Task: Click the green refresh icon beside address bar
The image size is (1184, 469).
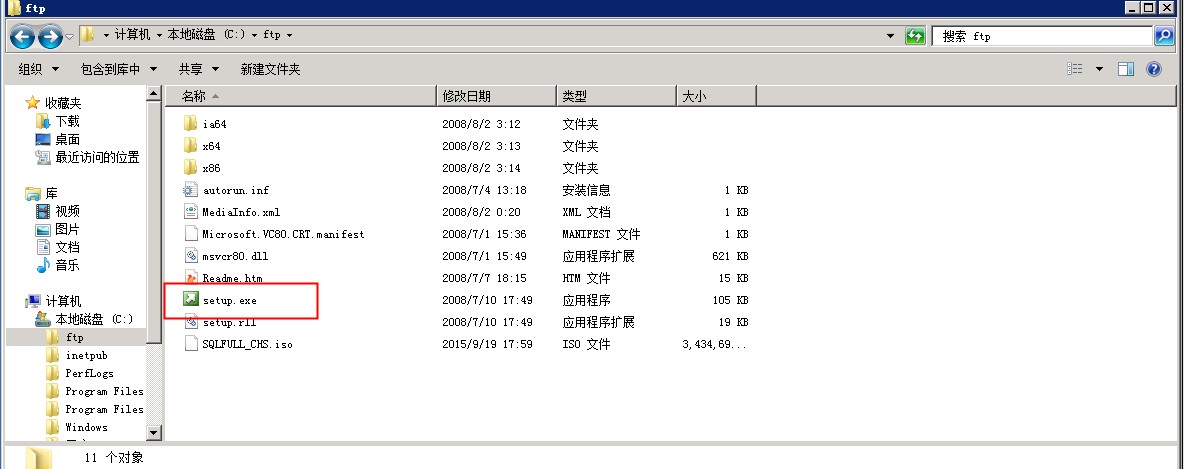Action: click(915, 35)
